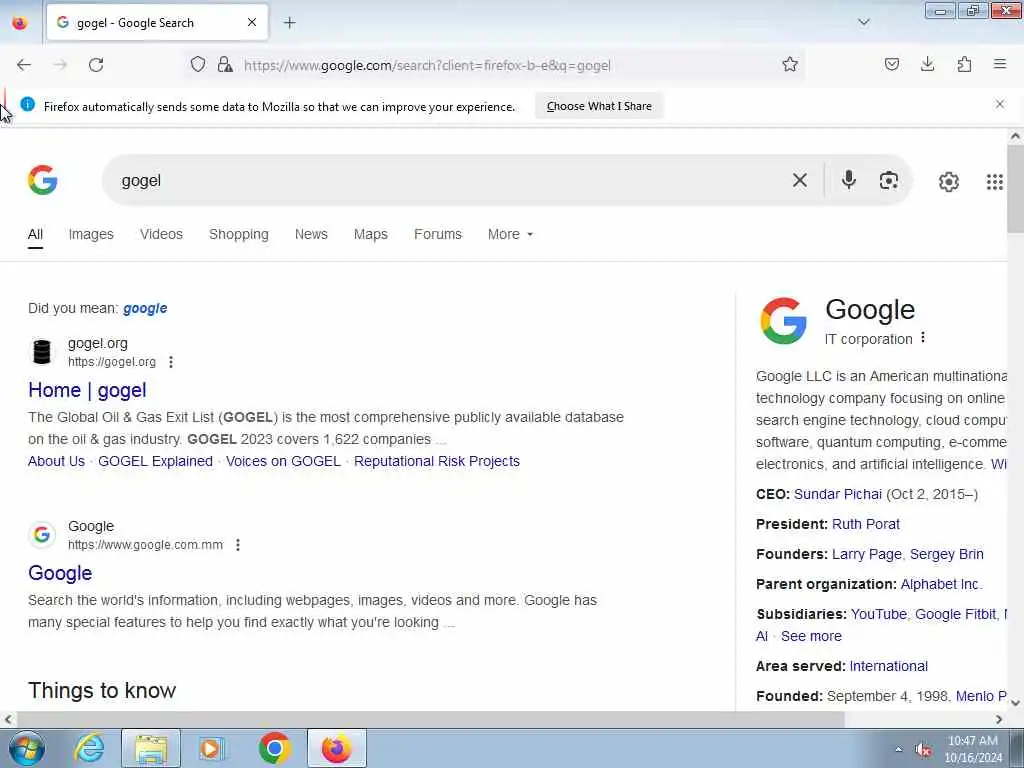Open the Google apps grid icon

coord(994,182)
